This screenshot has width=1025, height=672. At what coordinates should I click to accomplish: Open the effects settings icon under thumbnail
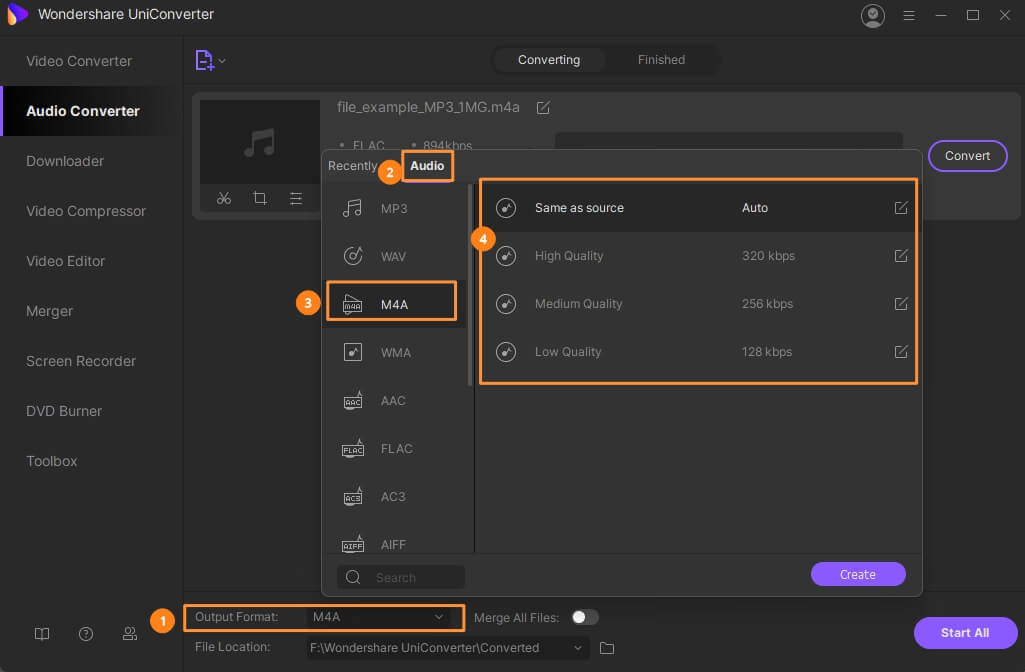pyautogui.click(x=296, y=198)
